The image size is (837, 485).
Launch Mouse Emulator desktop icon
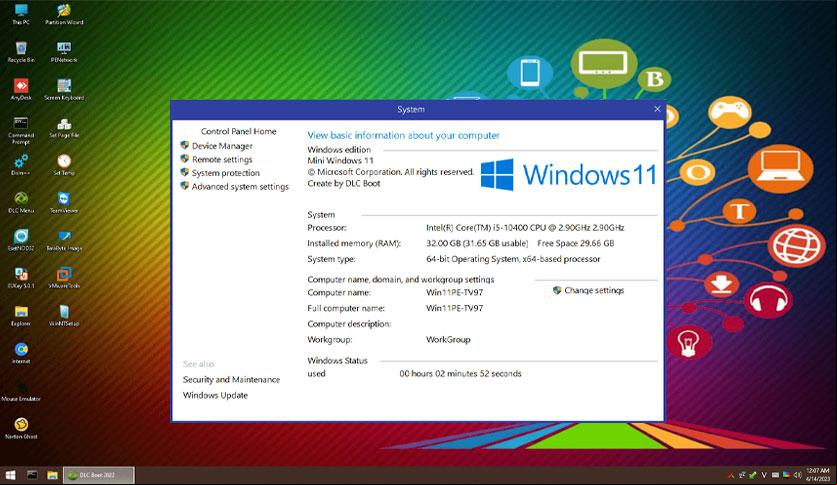coord(21,391)
